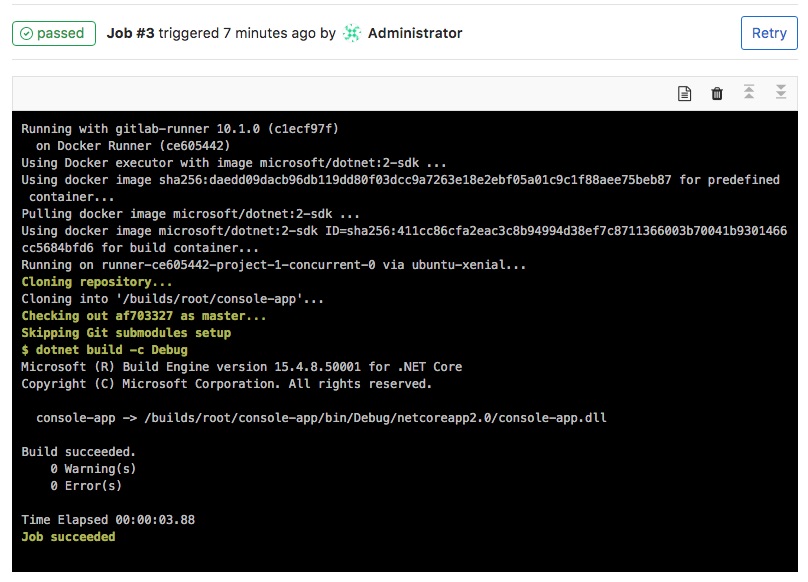Click the passed status badge text

pyautogui.click(x=60, y=33)
